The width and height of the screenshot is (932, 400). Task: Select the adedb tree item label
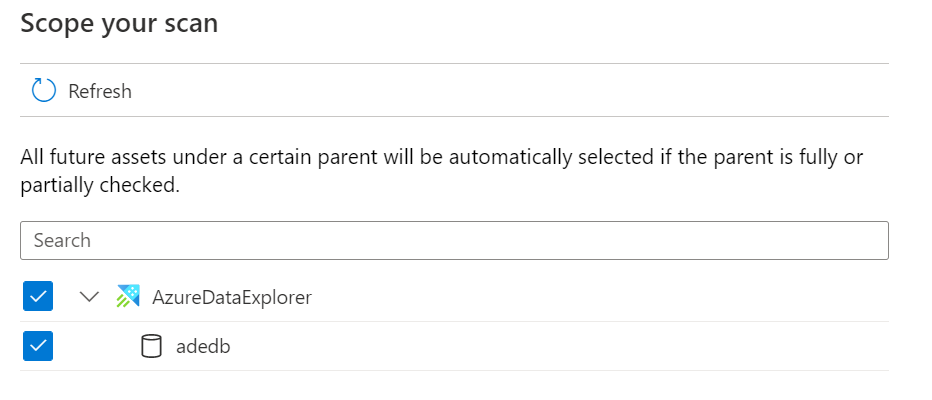[203, 346]
